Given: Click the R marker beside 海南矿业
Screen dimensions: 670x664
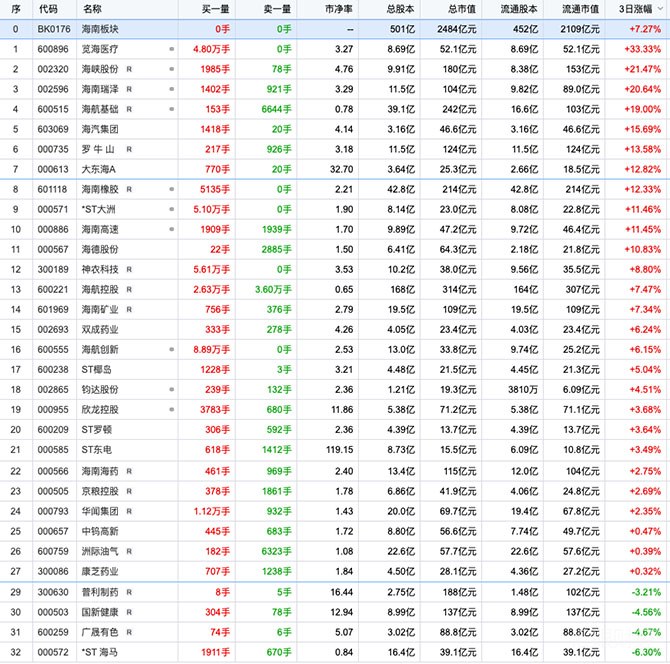Looking at the screenshot, I should 129,309.
